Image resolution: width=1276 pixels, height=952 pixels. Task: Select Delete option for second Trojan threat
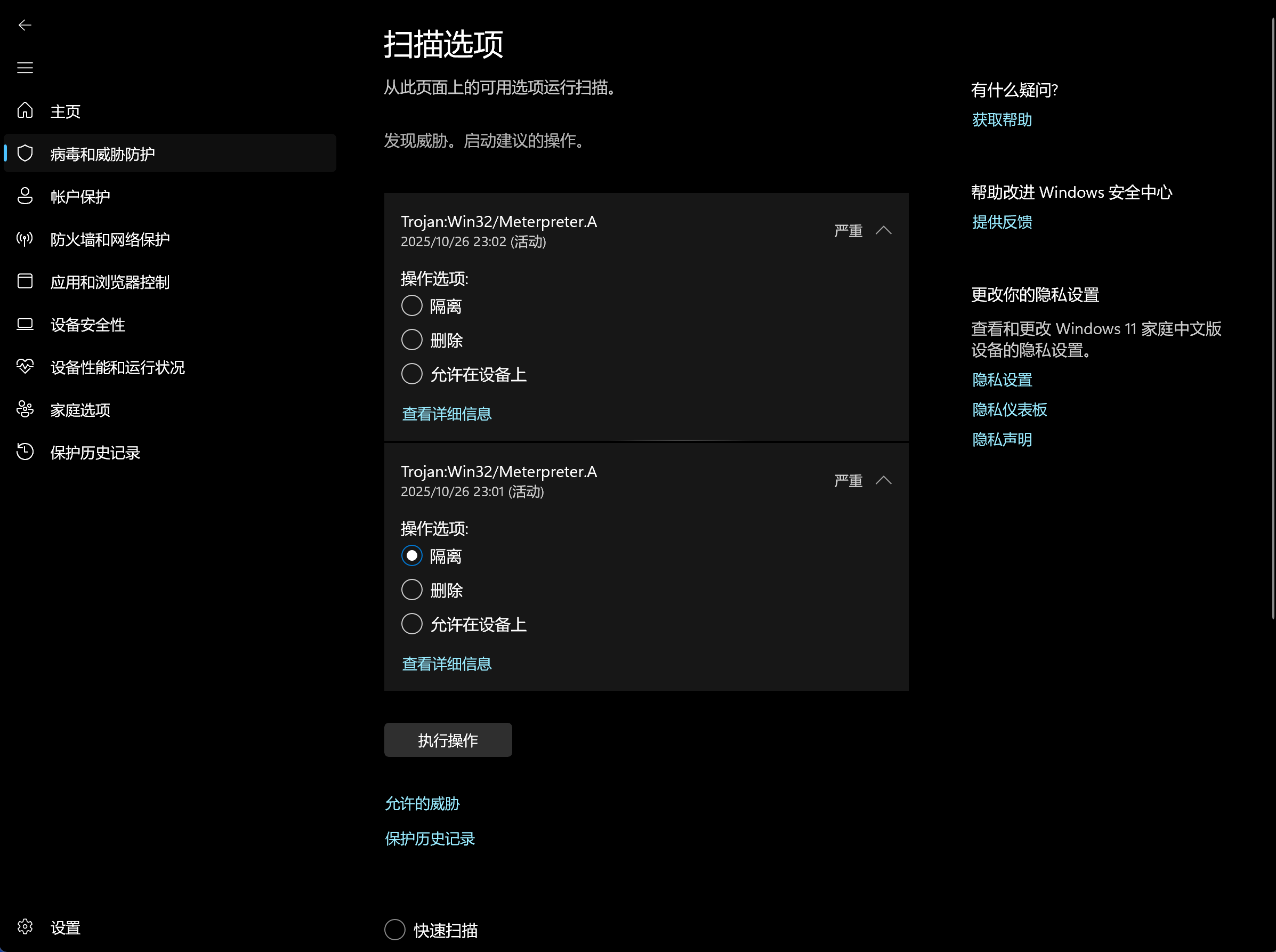(x=412, y=590)
